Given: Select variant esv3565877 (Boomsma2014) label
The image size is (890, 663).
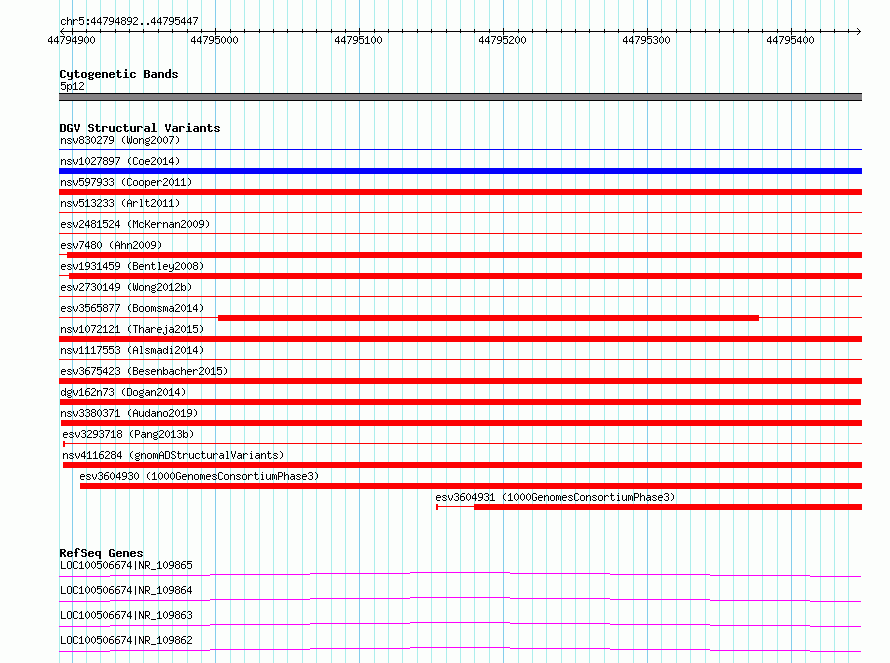Looking at the screenshot, I should coord(132,308).
